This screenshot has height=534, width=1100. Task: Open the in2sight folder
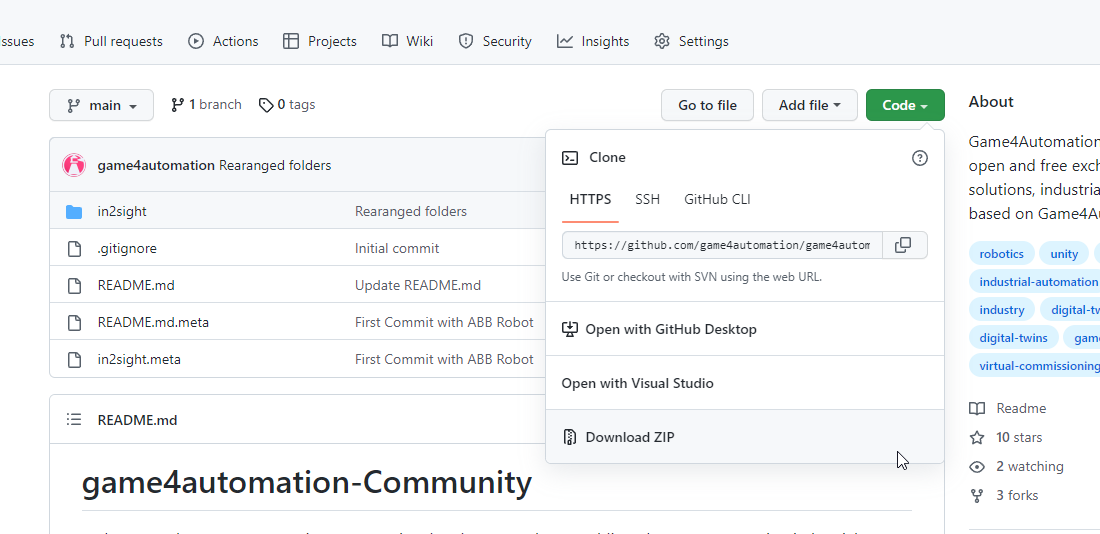click(122, 211)
